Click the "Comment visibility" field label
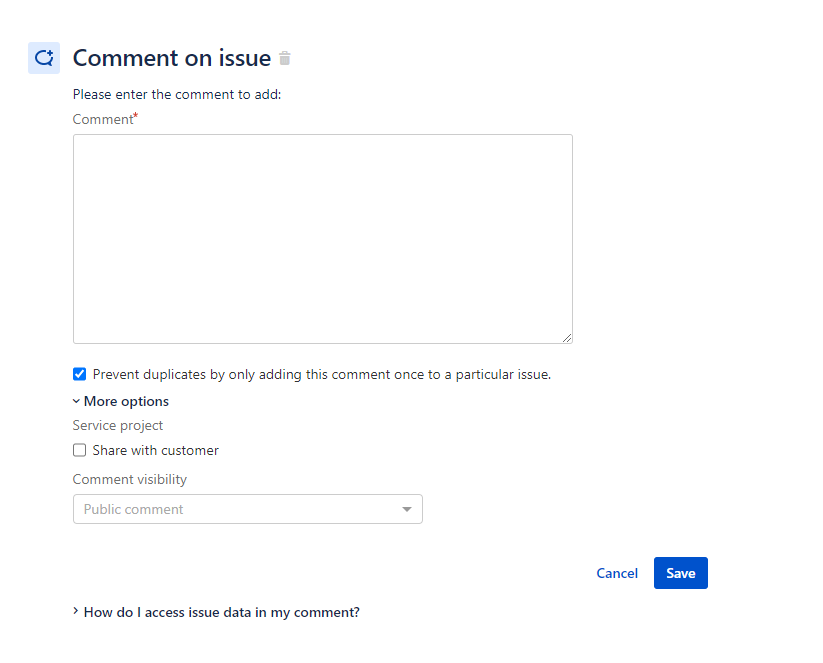This screenshot has width=823, height=663. point(130,479)
